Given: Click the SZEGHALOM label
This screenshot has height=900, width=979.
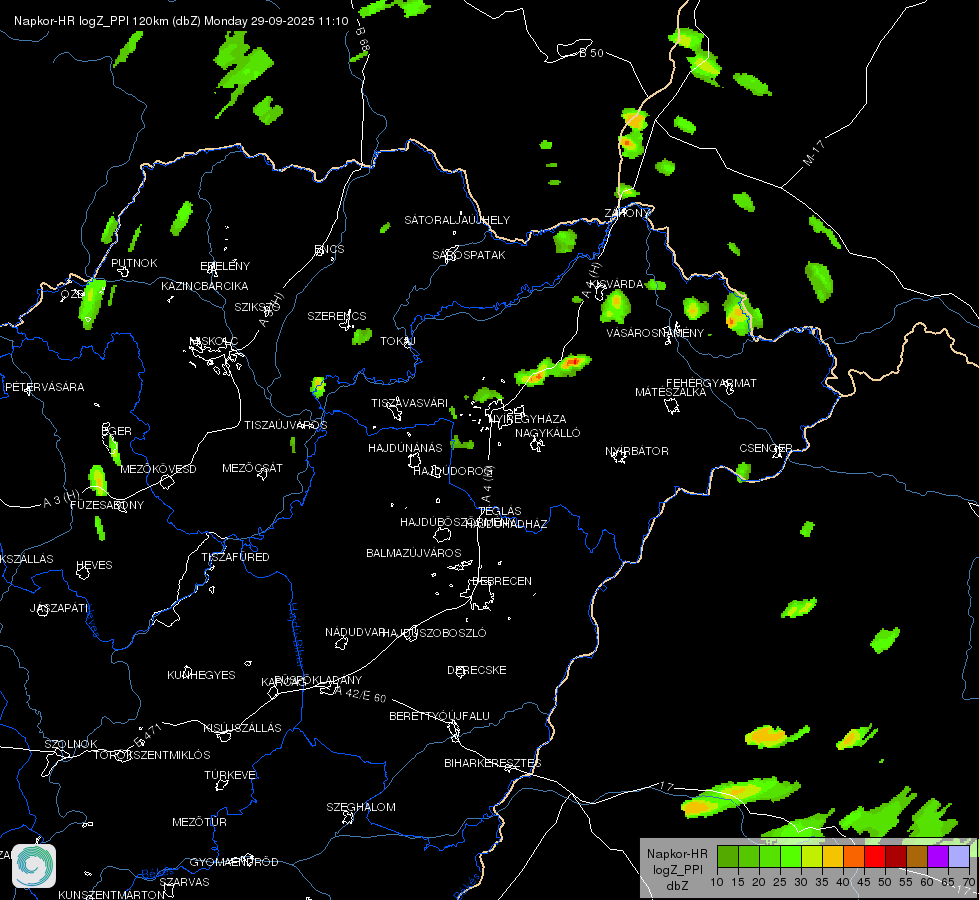Looking at the screenshot, I should [361, 807].
